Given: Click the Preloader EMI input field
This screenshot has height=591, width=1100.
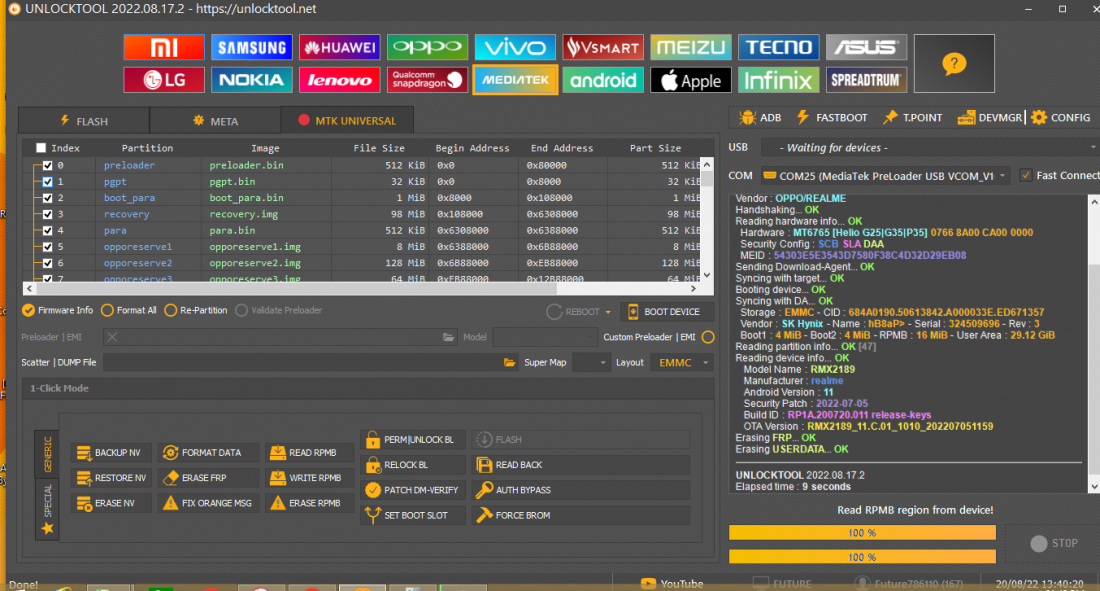Looking at the screenshot, I should coord(281,338).
